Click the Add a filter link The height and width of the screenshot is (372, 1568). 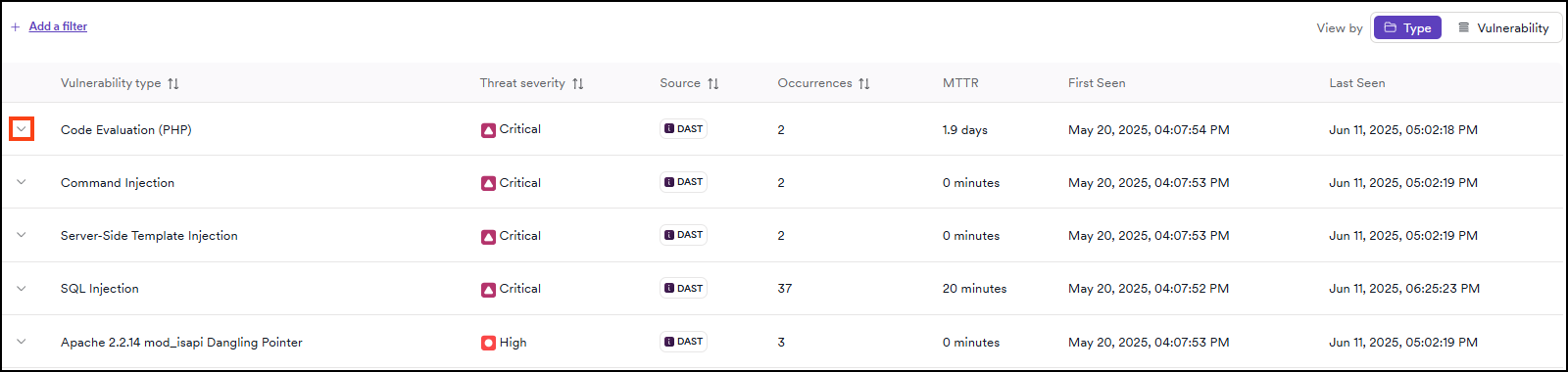pos(58,26)
